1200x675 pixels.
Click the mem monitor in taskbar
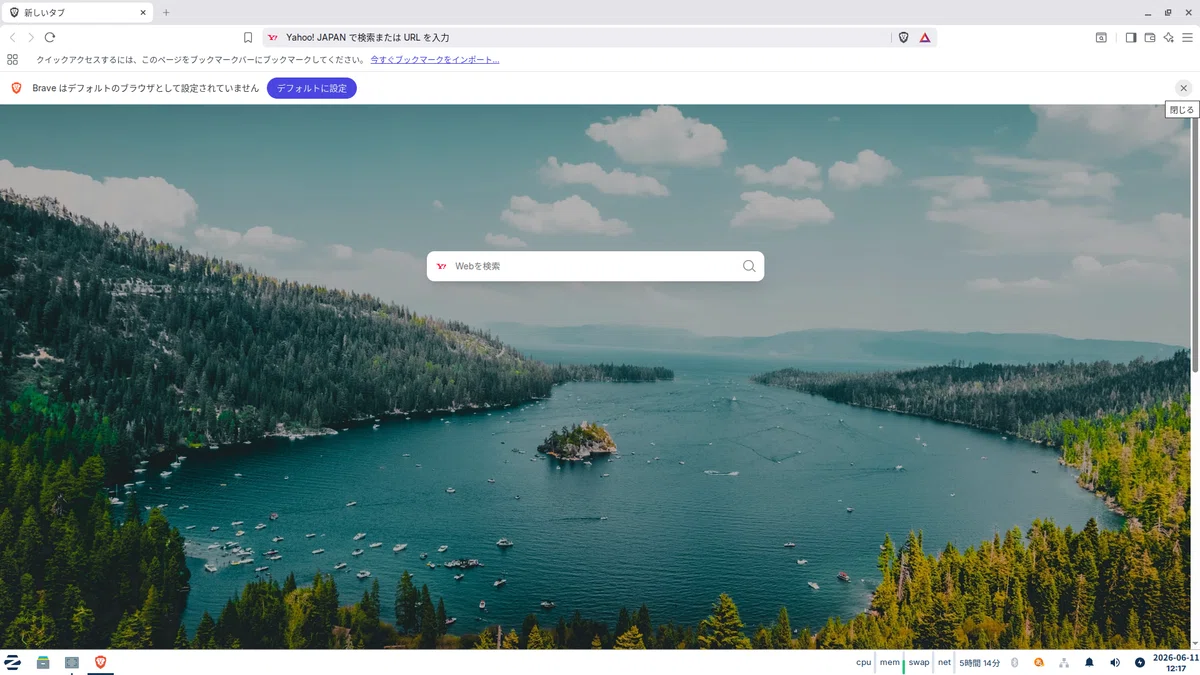coord(891,662)
